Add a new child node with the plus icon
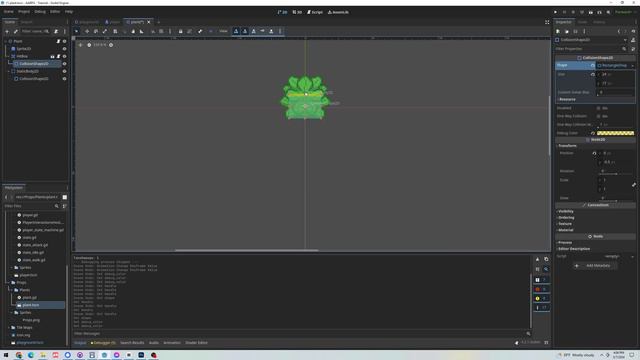 click(x=7, y=31)
